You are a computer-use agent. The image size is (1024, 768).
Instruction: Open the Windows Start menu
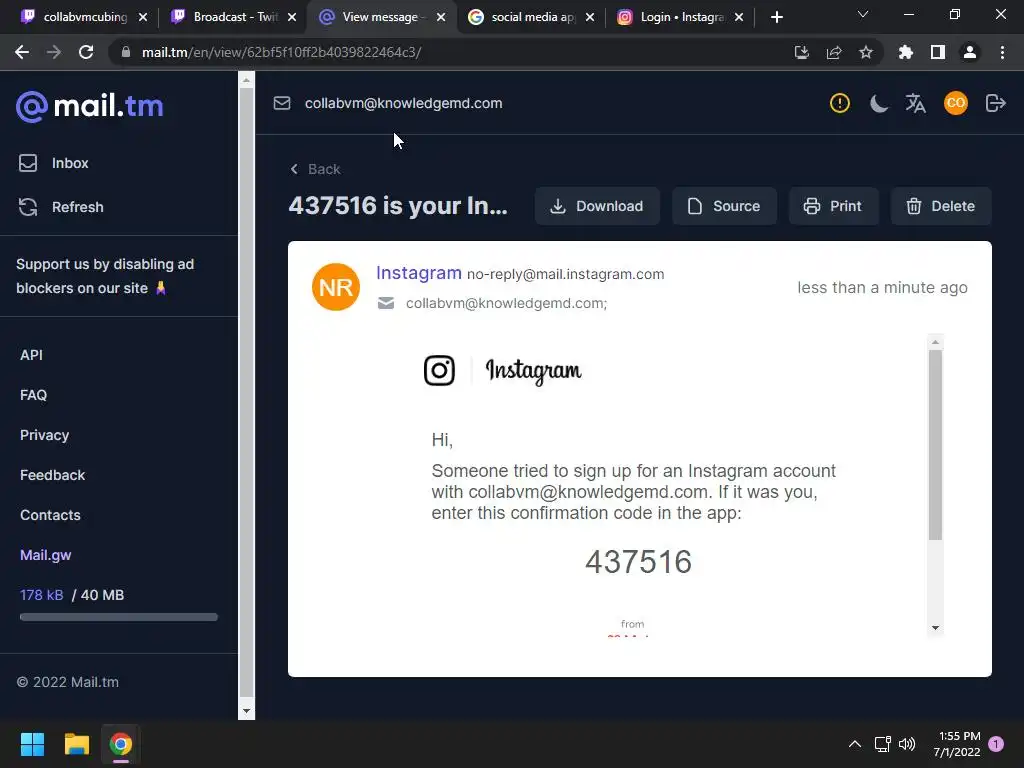pyautogui.click(x=32, y=744)
